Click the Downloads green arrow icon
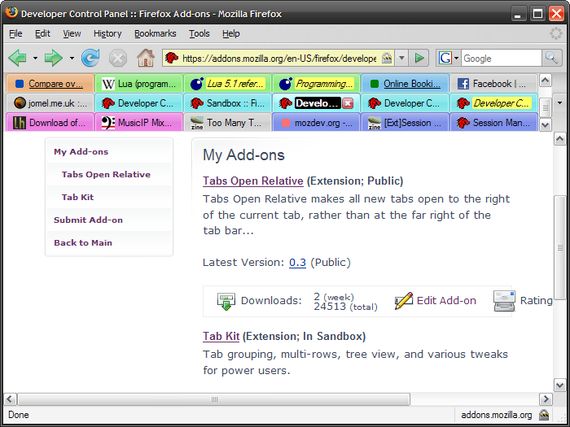The height and width of the screenshot is (427, 570). 226,301
